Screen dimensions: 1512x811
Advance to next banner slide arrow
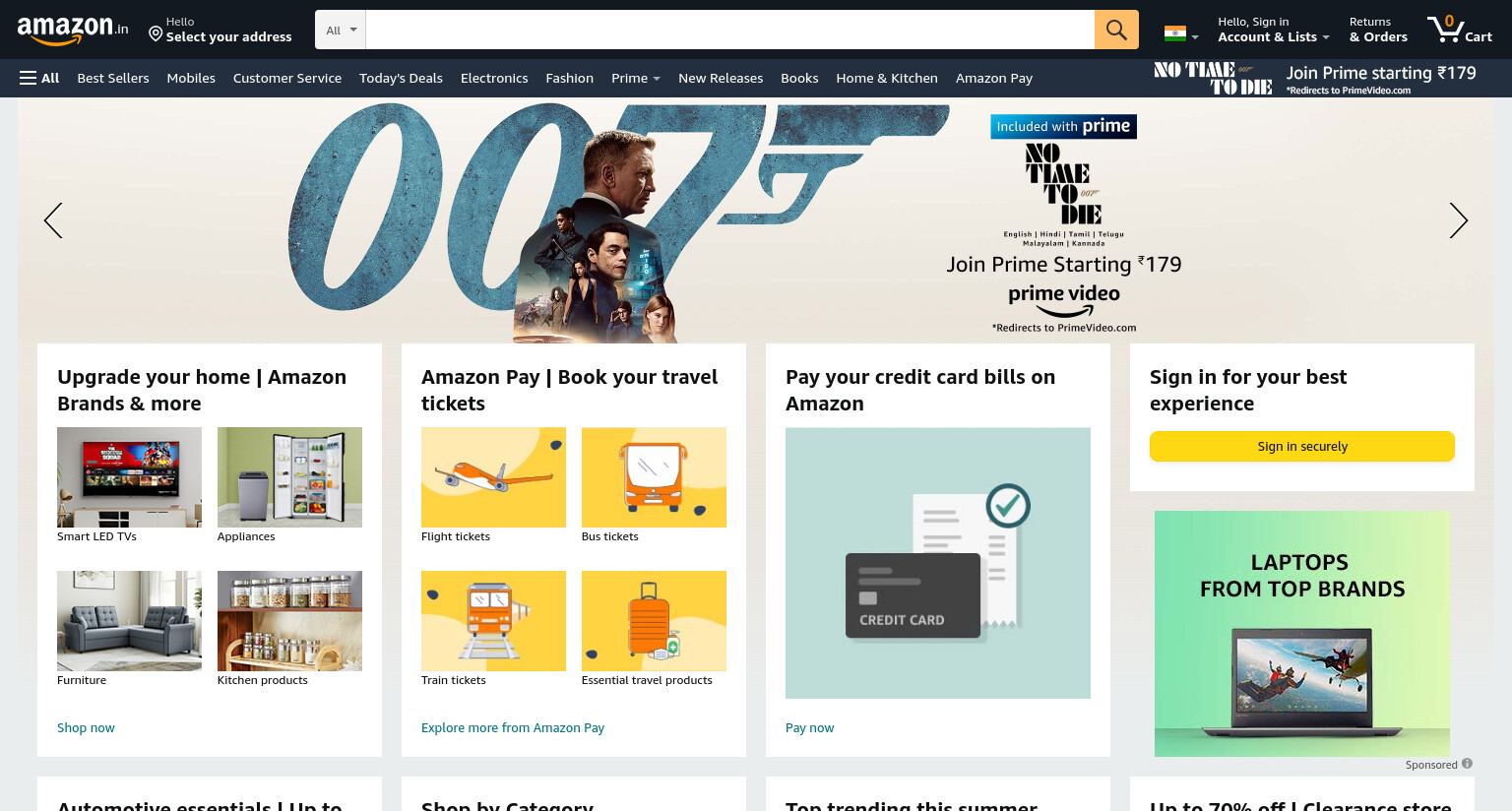click(x=1459, y=220)
